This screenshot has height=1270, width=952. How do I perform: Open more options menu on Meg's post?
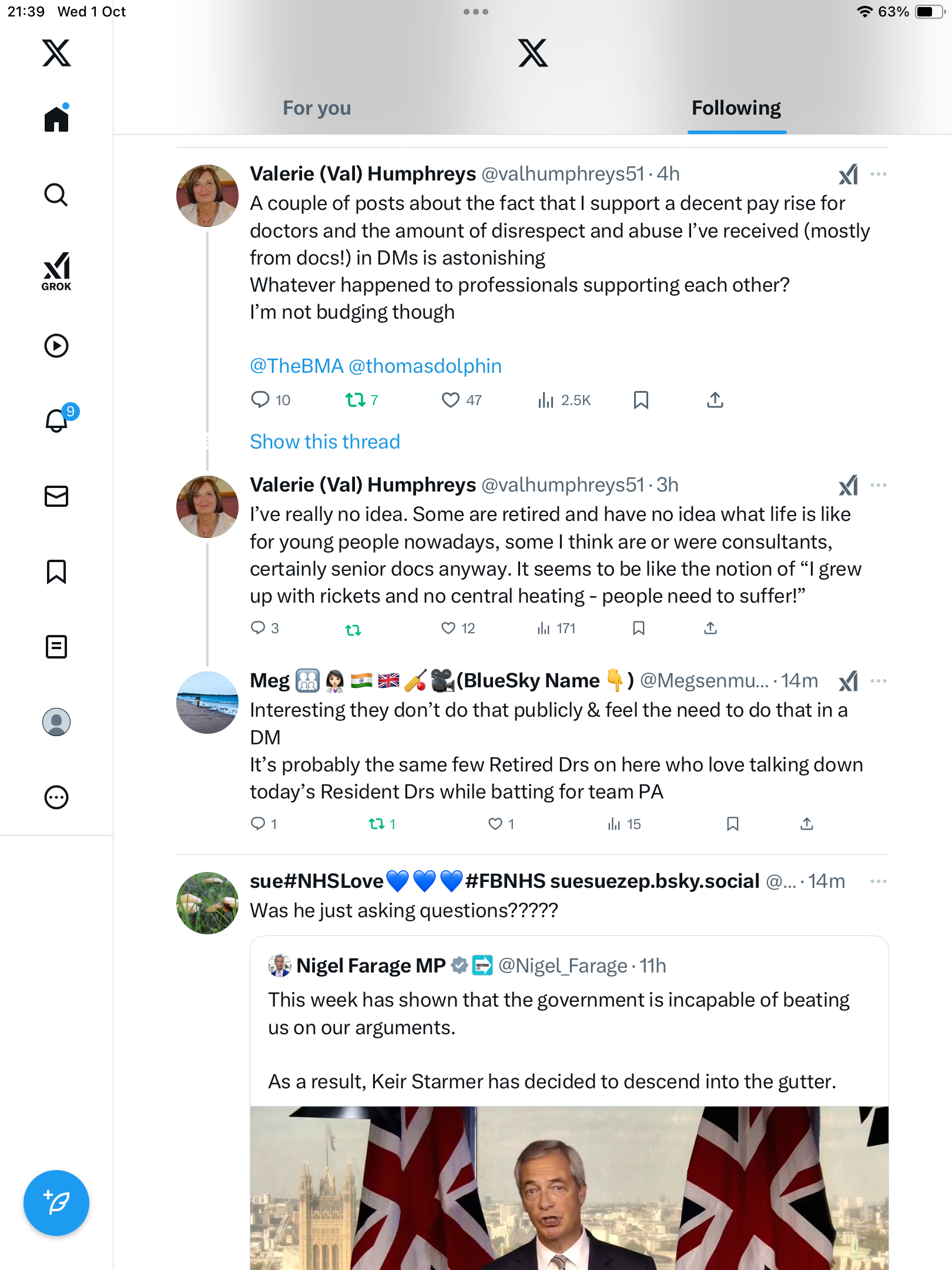[x=878, y=681]
